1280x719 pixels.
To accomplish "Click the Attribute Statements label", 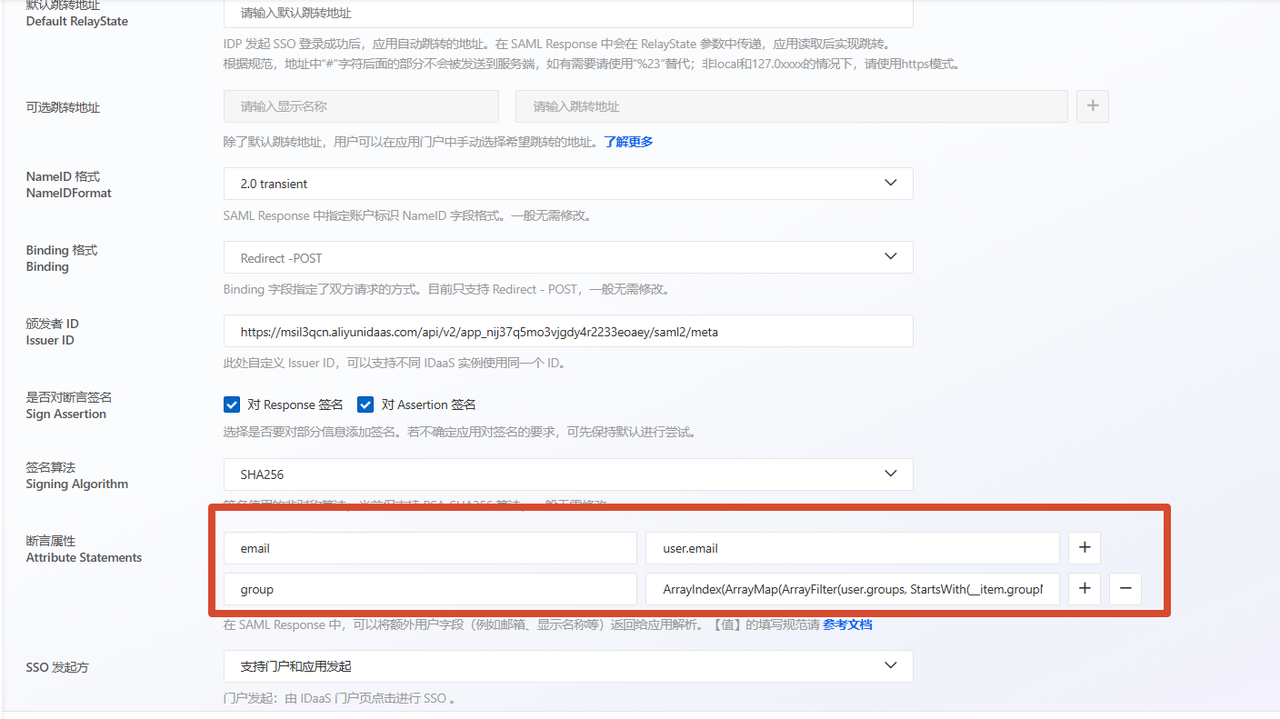I will coord(84,558).
